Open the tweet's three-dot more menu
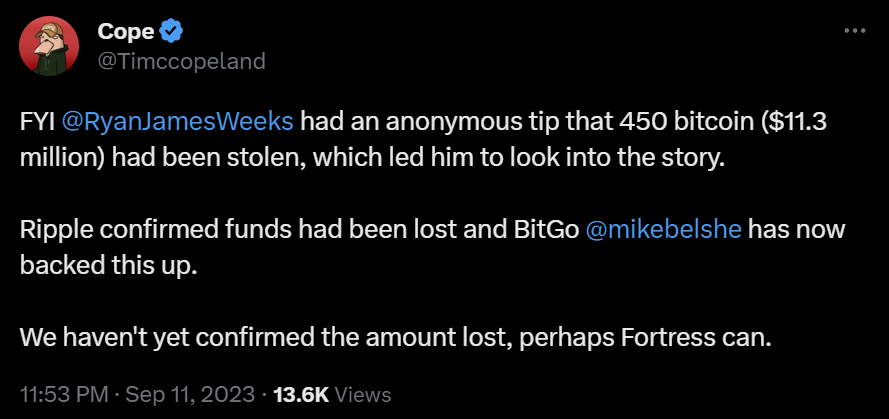The height and width of the screenshot is (419, 889). click(x=854, y=30)
